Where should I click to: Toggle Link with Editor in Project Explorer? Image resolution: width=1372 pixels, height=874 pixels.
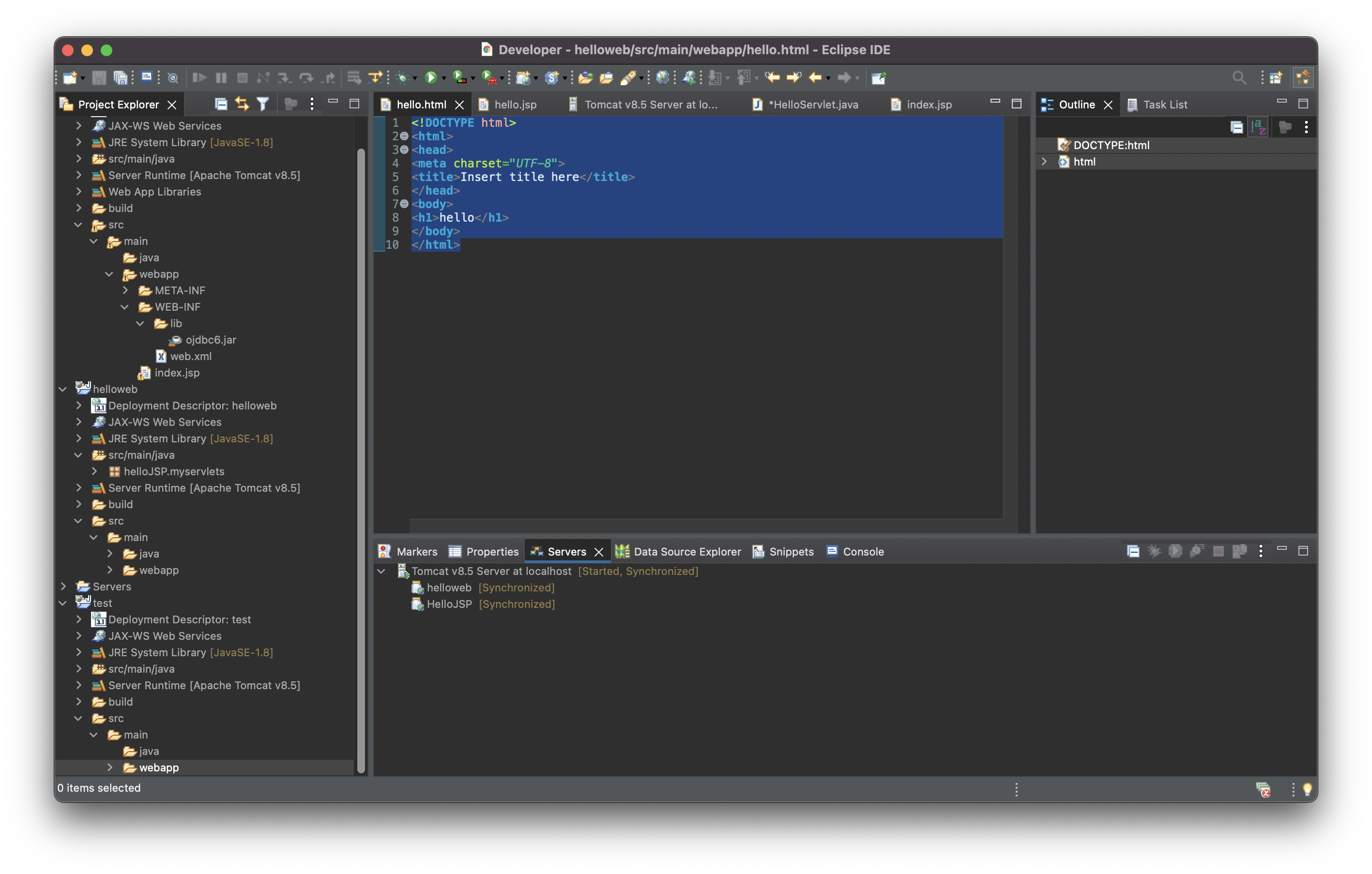click(242, 104)
